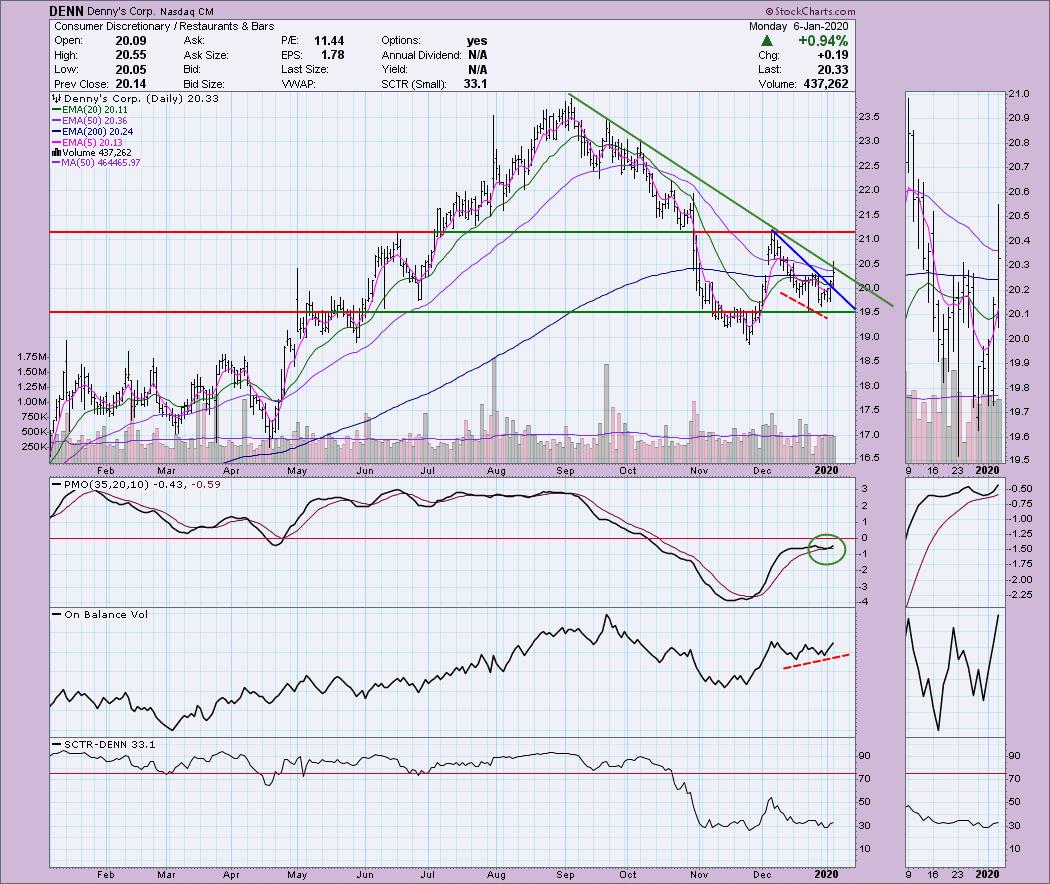Click the green up-arrow change indicator

tap(767, 41)
